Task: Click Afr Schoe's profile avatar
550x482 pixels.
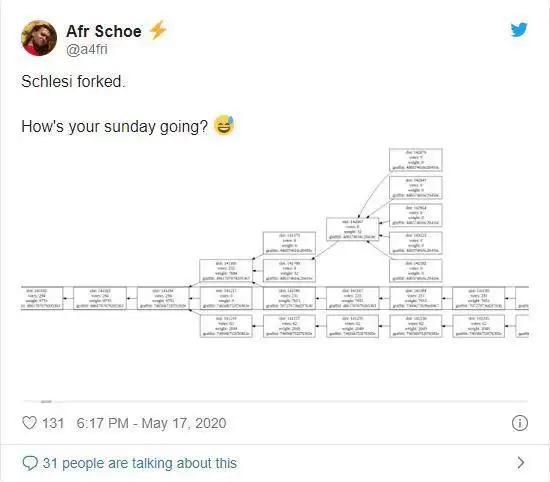Action: point(39,38)
